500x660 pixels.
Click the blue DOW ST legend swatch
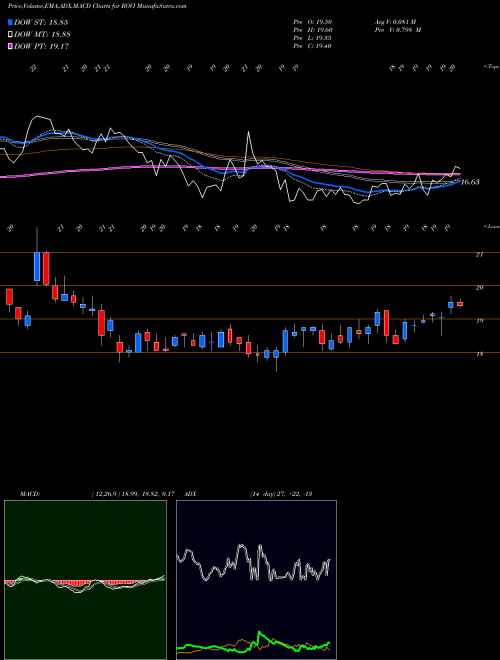10,22
